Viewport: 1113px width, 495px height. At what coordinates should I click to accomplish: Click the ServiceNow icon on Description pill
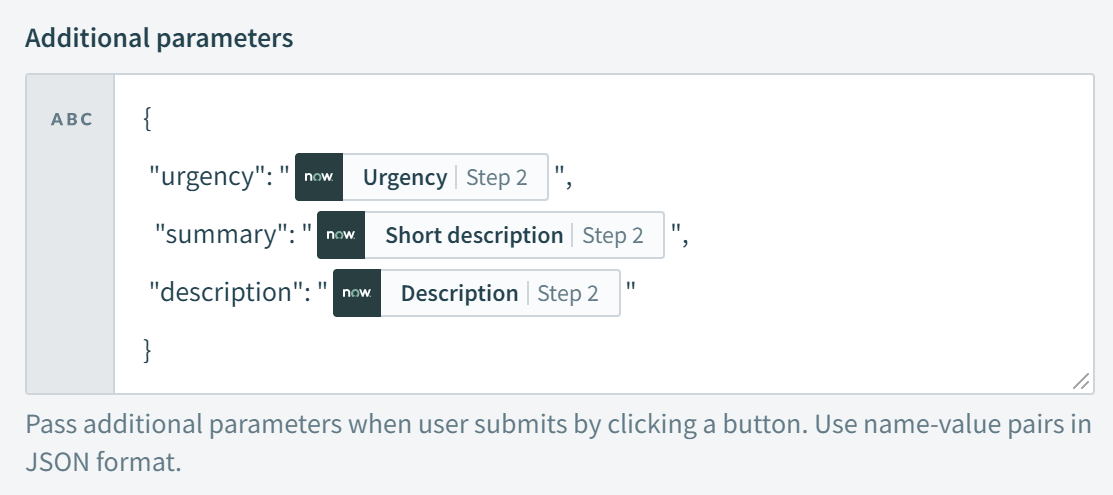point(357,293)
